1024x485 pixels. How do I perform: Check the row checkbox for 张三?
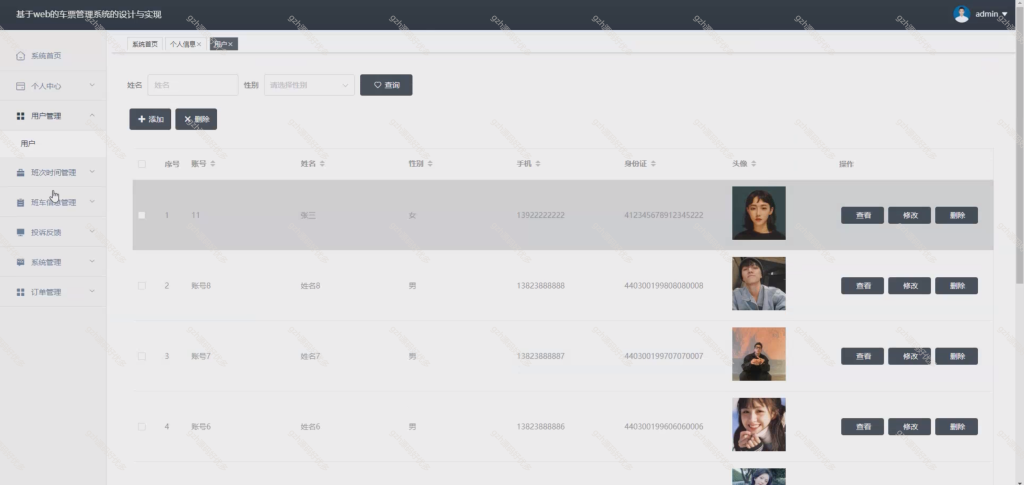tap(142, 215)
